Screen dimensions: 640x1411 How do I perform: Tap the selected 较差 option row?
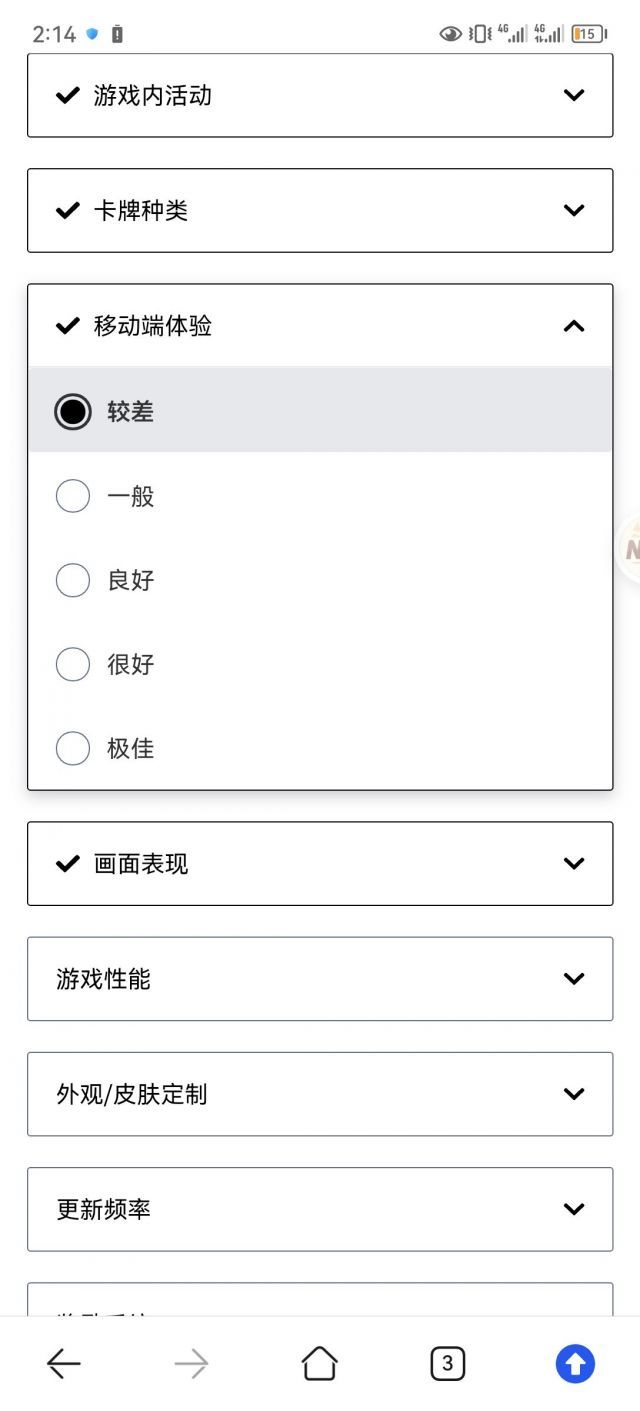[320, 410]
